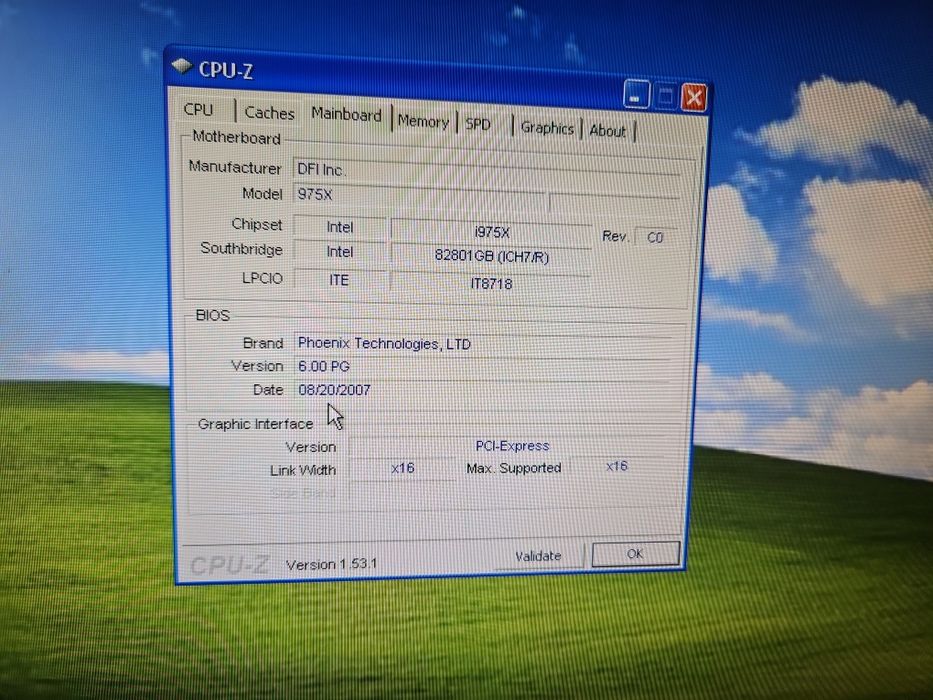Screen dimensions: 933x700
Task: Click the southbridge value 82801GB (ICH7/R)
Action: [491, 257]
